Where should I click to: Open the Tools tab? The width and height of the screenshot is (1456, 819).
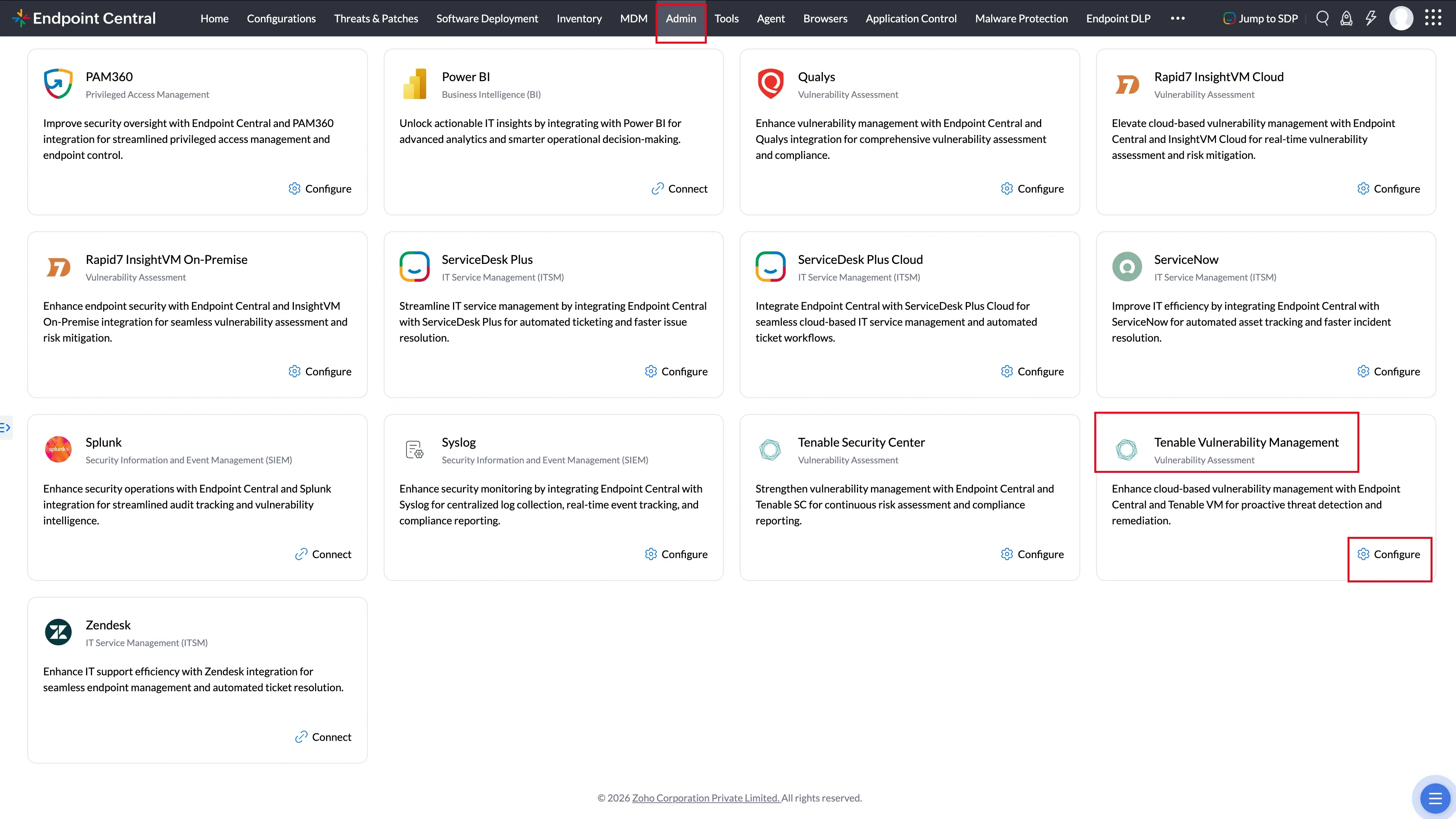tap(726, 19)
